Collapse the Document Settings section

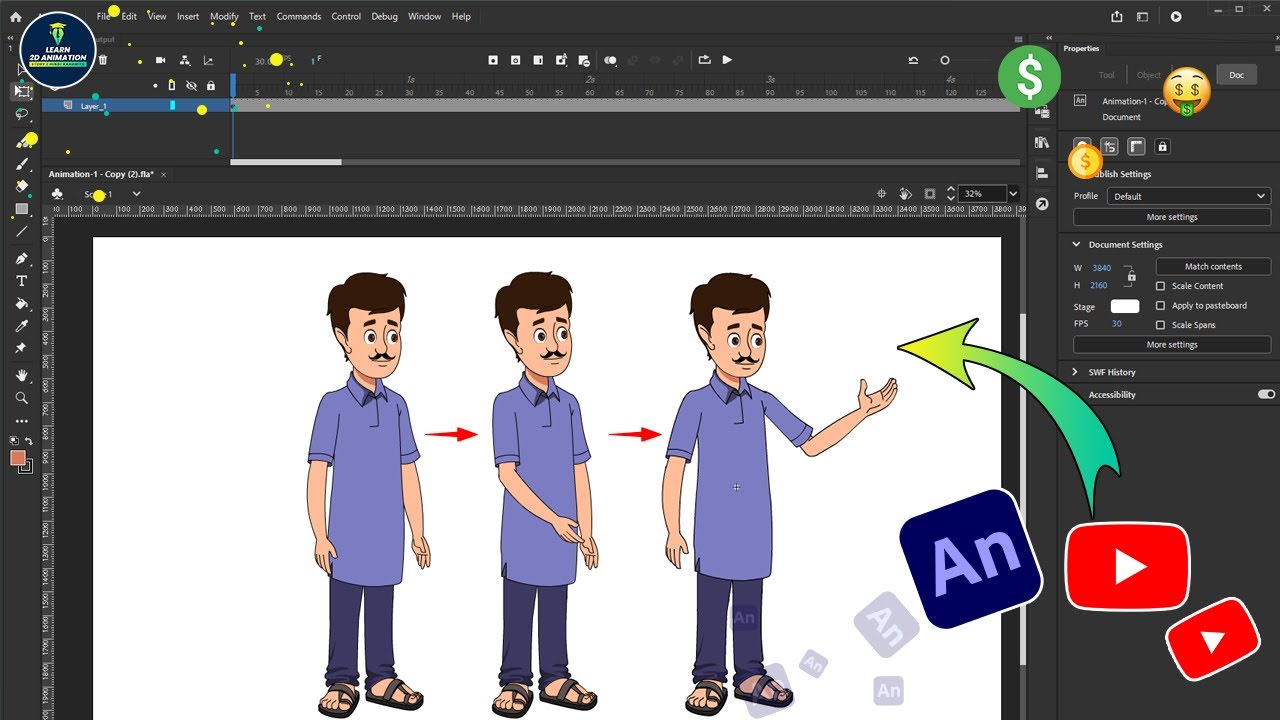[x=1077, y=244]
